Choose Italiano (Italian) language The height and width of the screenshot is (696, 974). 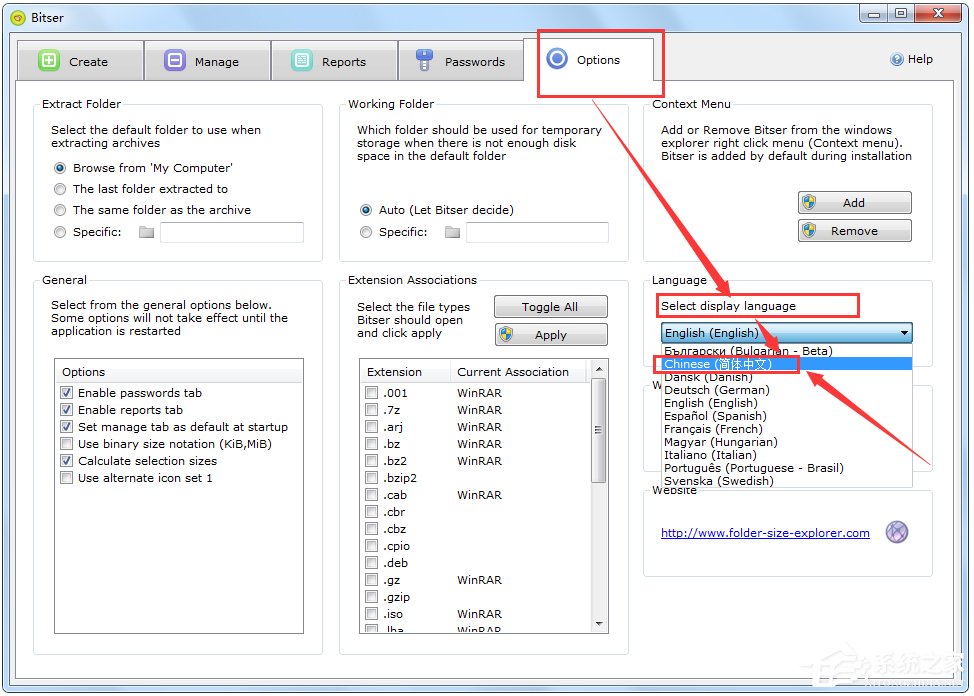coord(786,456)
